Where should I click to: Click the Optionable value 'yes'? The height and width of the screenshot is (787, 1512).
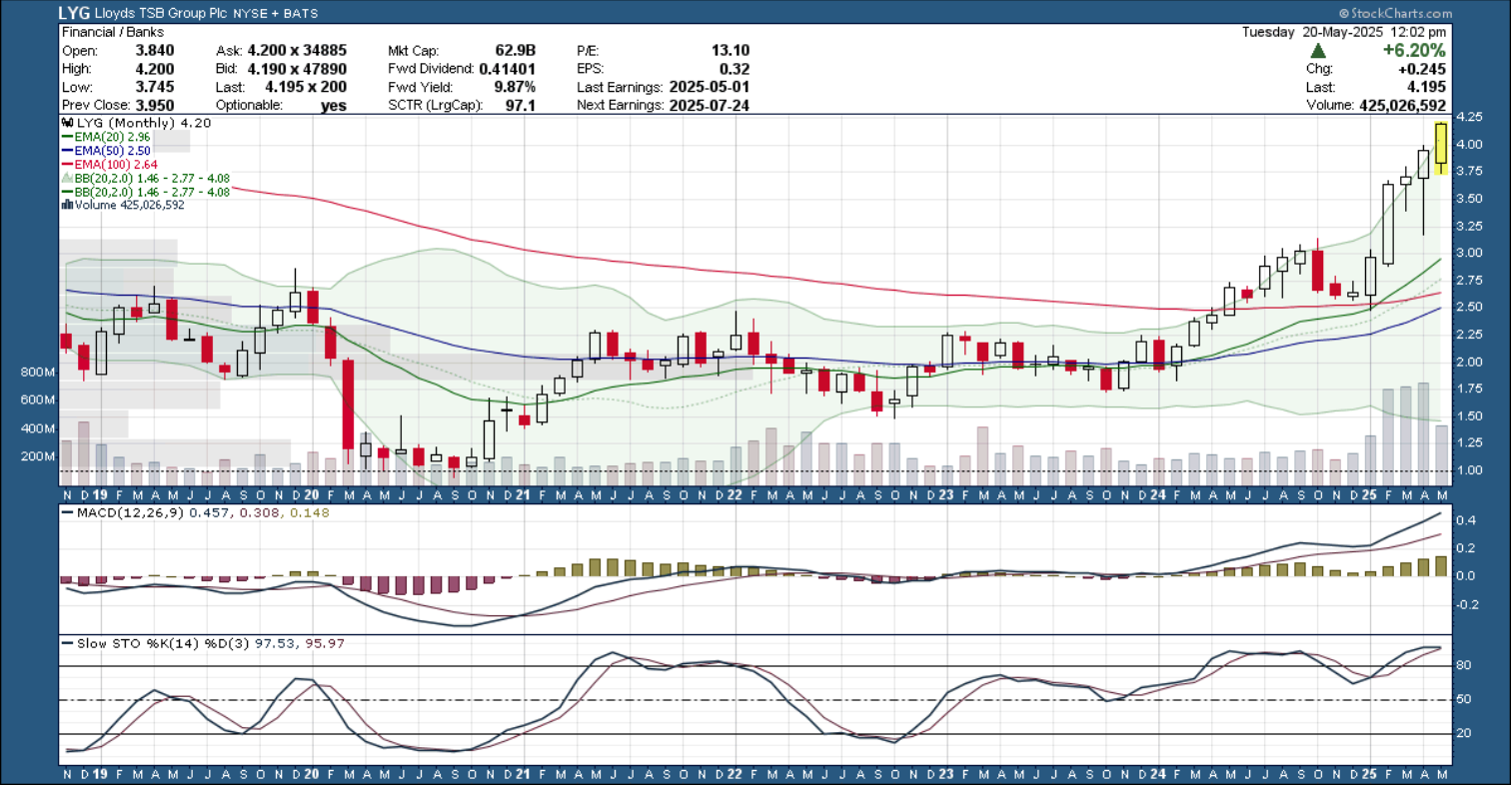point(334,105)
